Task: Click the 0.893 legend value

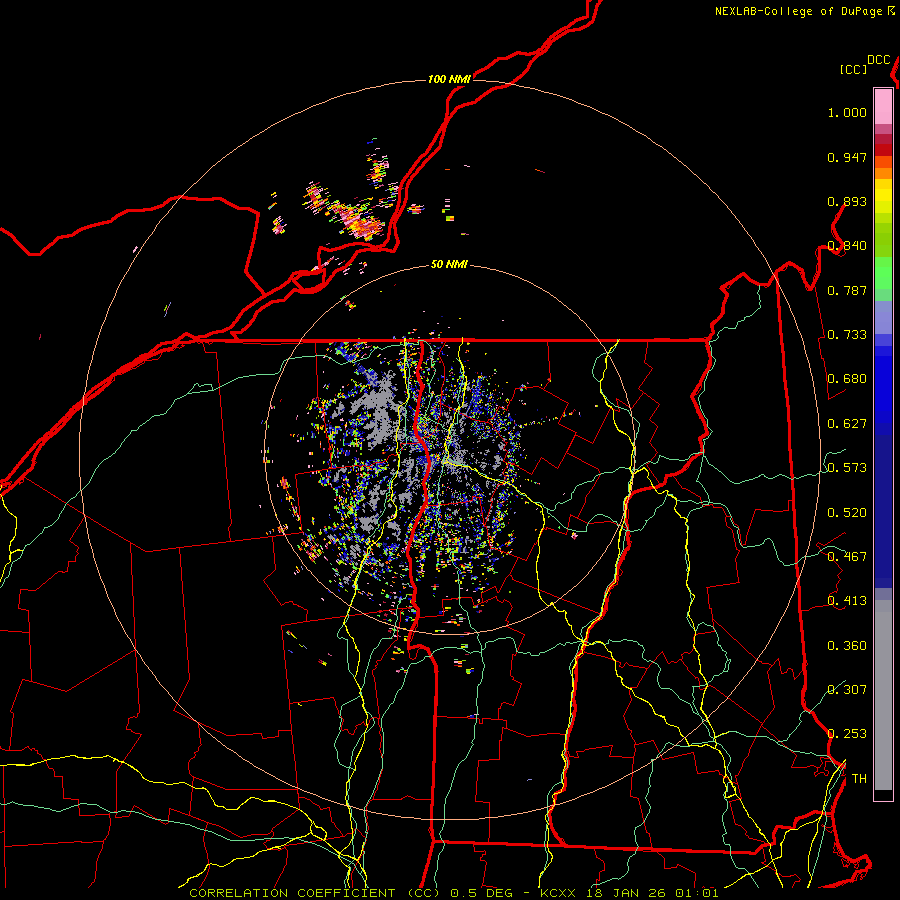Action: [x=847, y=201]
